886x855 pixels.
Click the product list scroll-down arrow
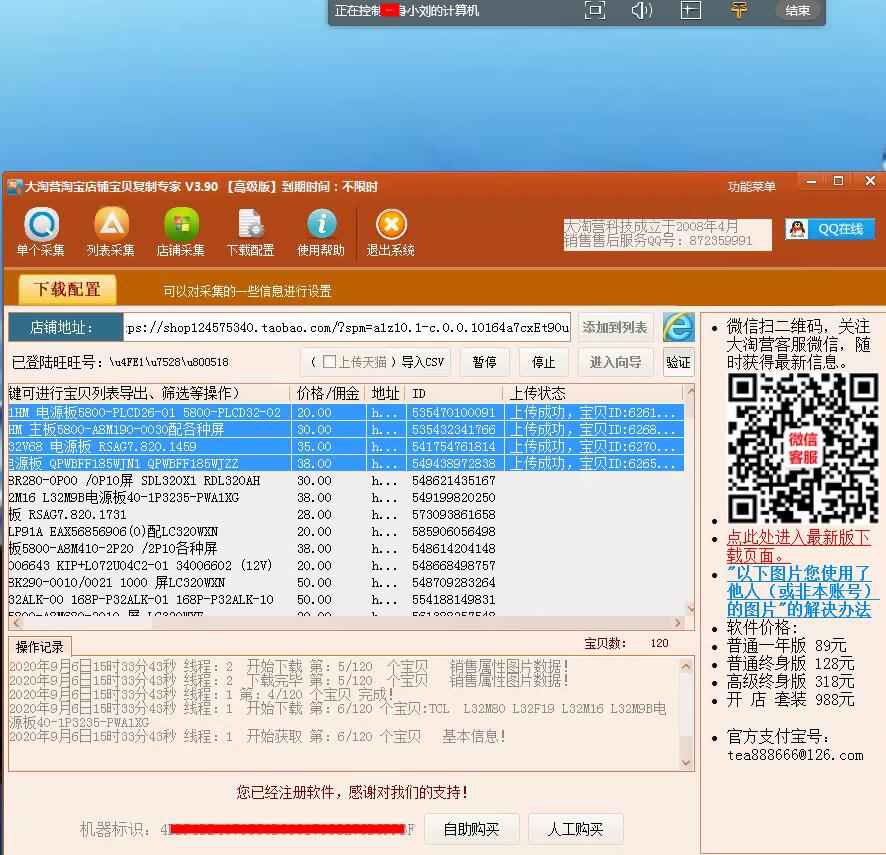point(690,609)
